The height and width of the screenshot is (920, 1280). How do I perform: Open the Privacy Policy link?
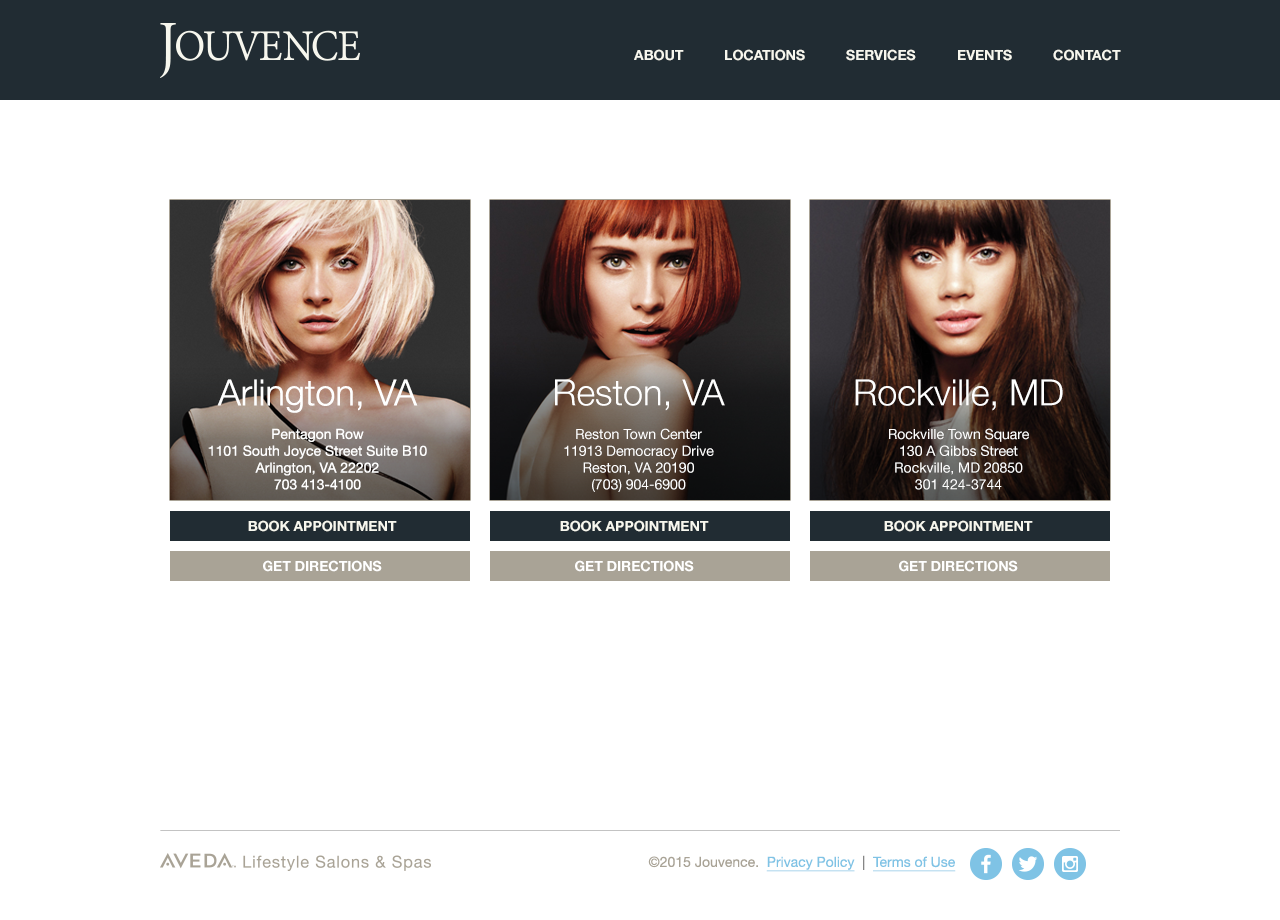click(810, 862)
